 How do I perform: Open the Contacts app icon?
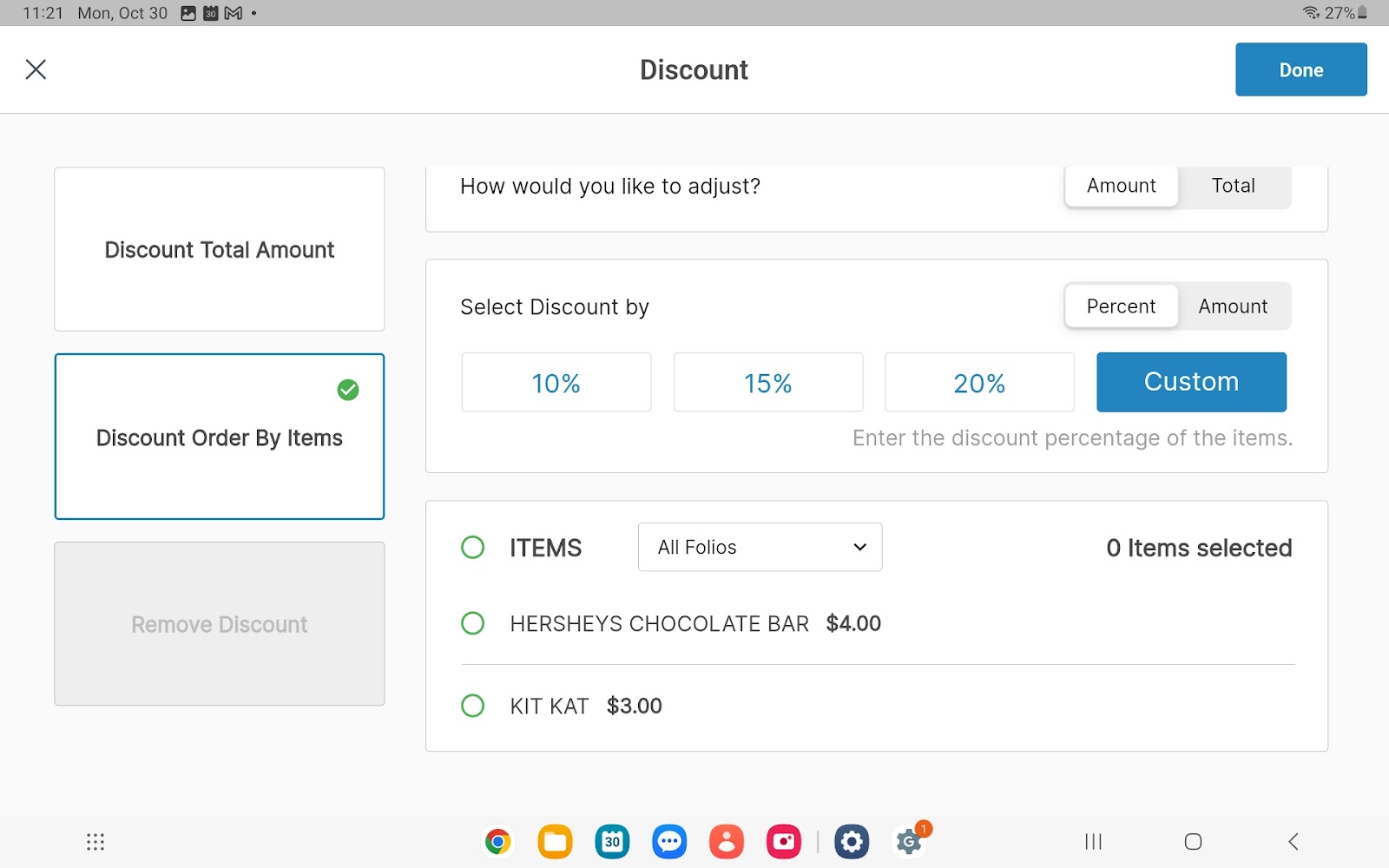click(727, 841)
